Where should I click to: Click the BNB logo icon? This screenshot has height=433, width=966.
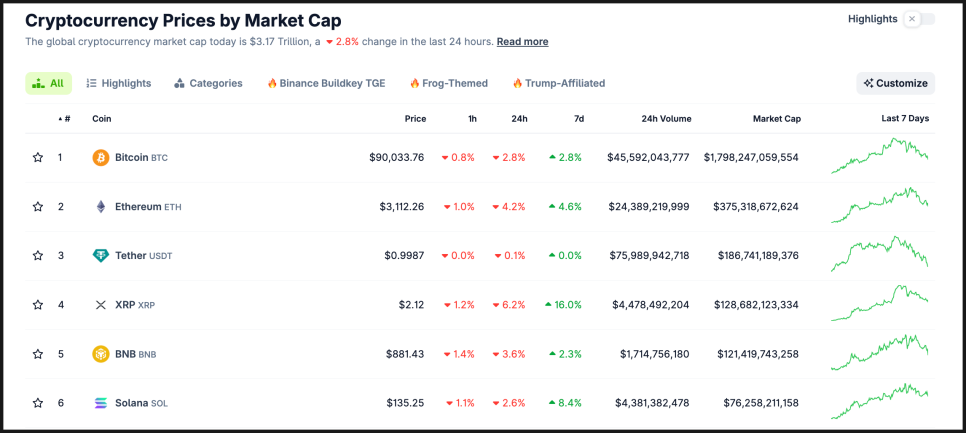[x=101, y=354]
